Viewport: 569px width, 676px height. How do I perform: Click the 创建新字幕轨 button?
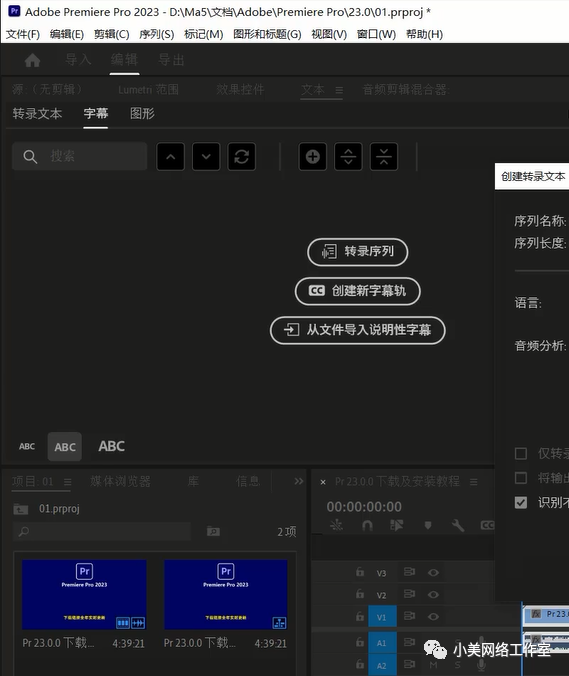pos(357,291)
